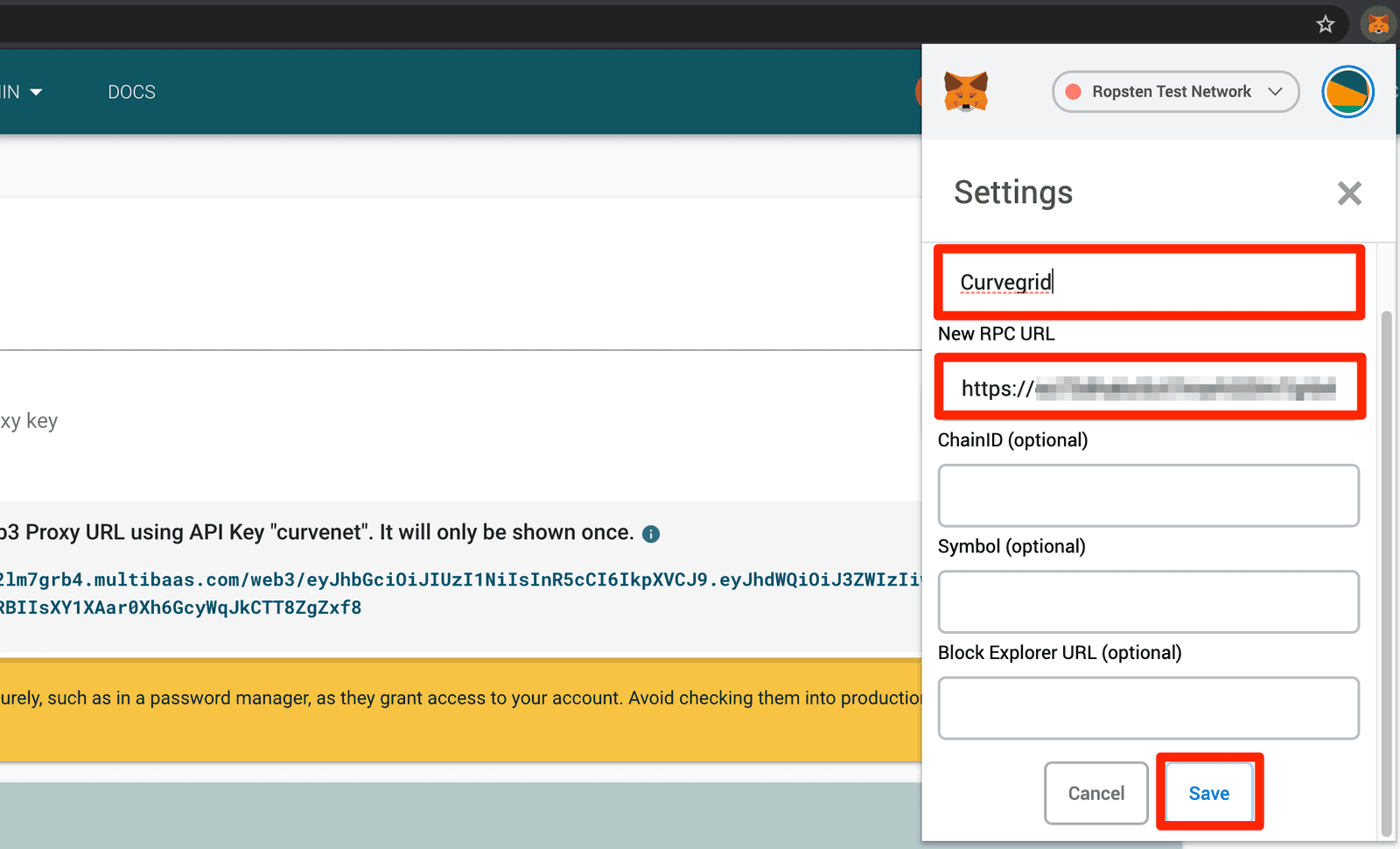
Task: Open the account avatar menu in MetaMask
Action: 1347,91
